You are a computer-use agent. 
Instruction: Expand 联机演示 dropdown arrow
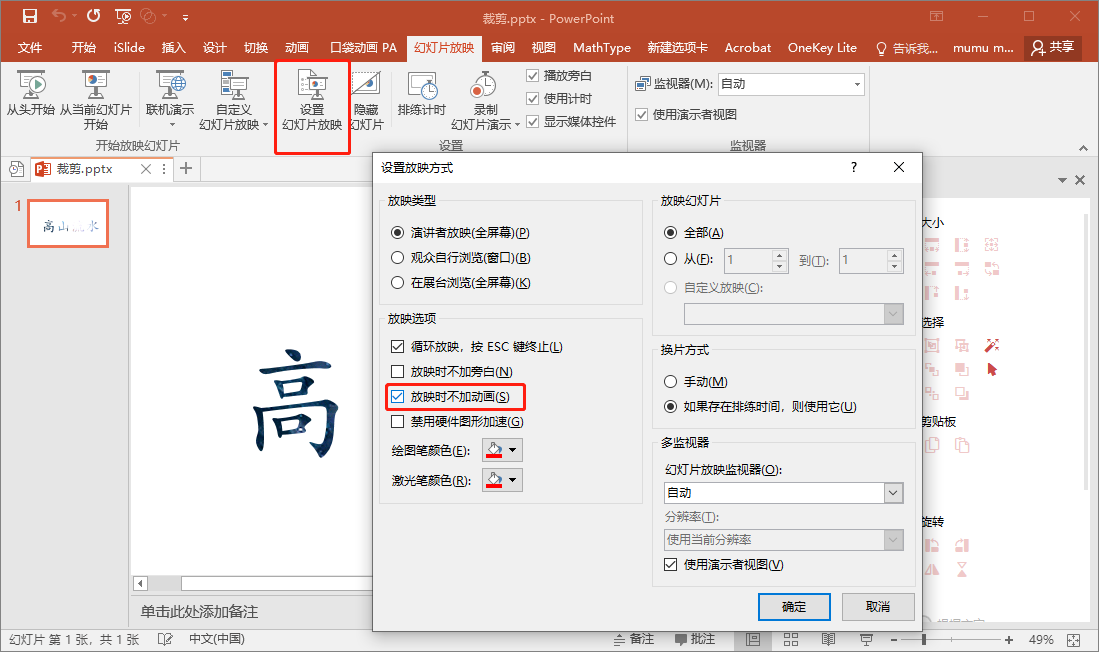click(172, 125)
